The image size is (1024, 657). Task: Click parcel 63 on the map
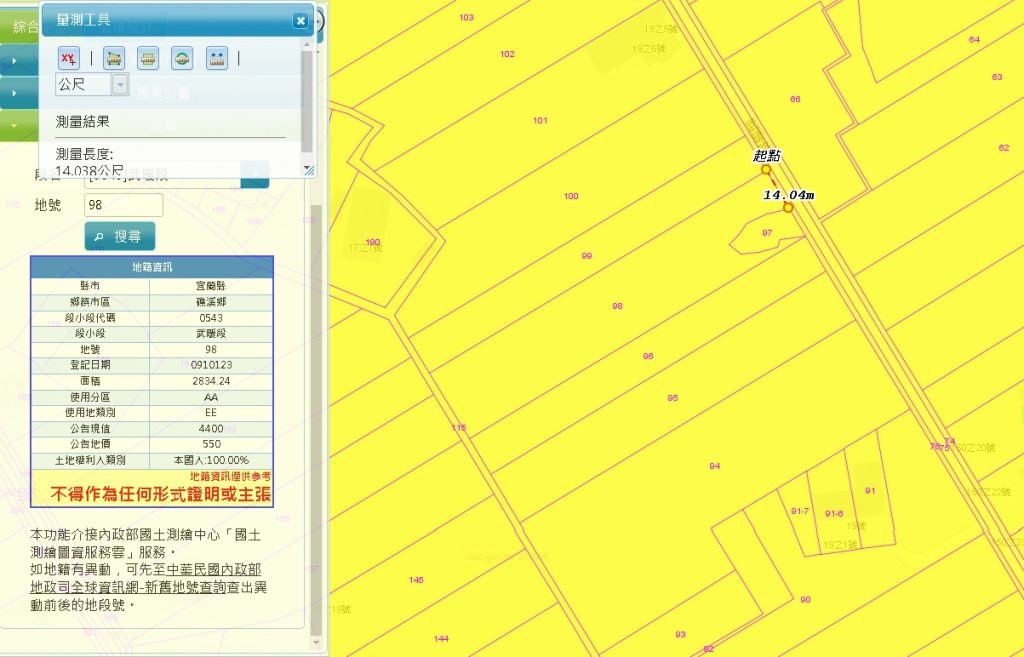point(997,77)
